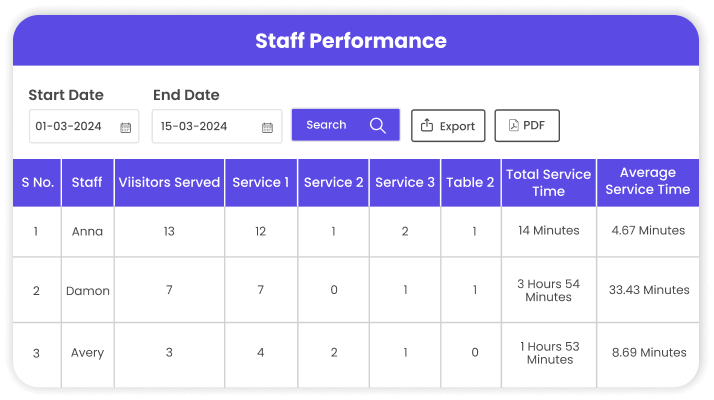
Task: Edit the End Date field
Action: point(200,127)
